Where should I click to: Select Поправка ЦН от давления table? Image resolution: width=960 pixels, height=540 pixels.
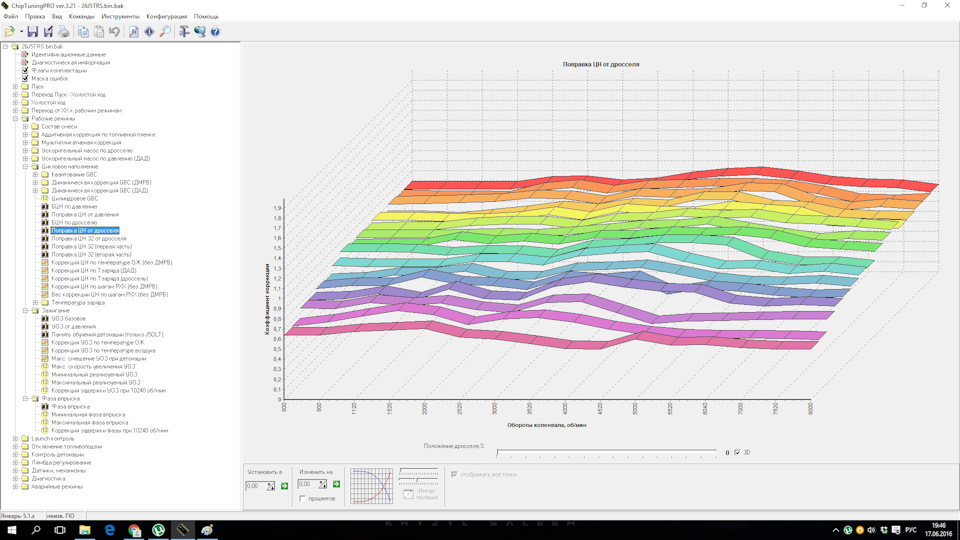pyautogui.click(x=85, y=214)
